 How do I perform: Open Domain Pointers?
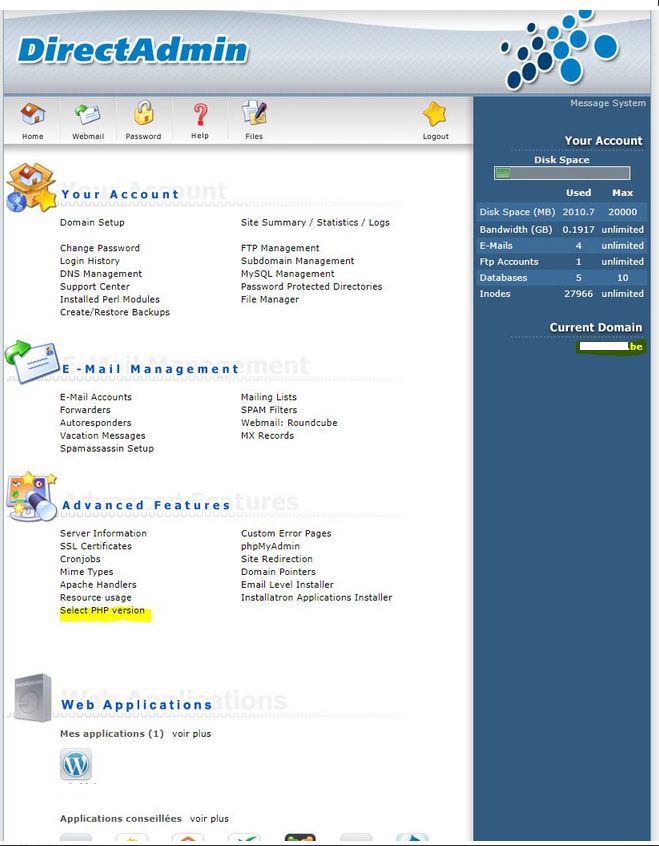tap(278, 572)
